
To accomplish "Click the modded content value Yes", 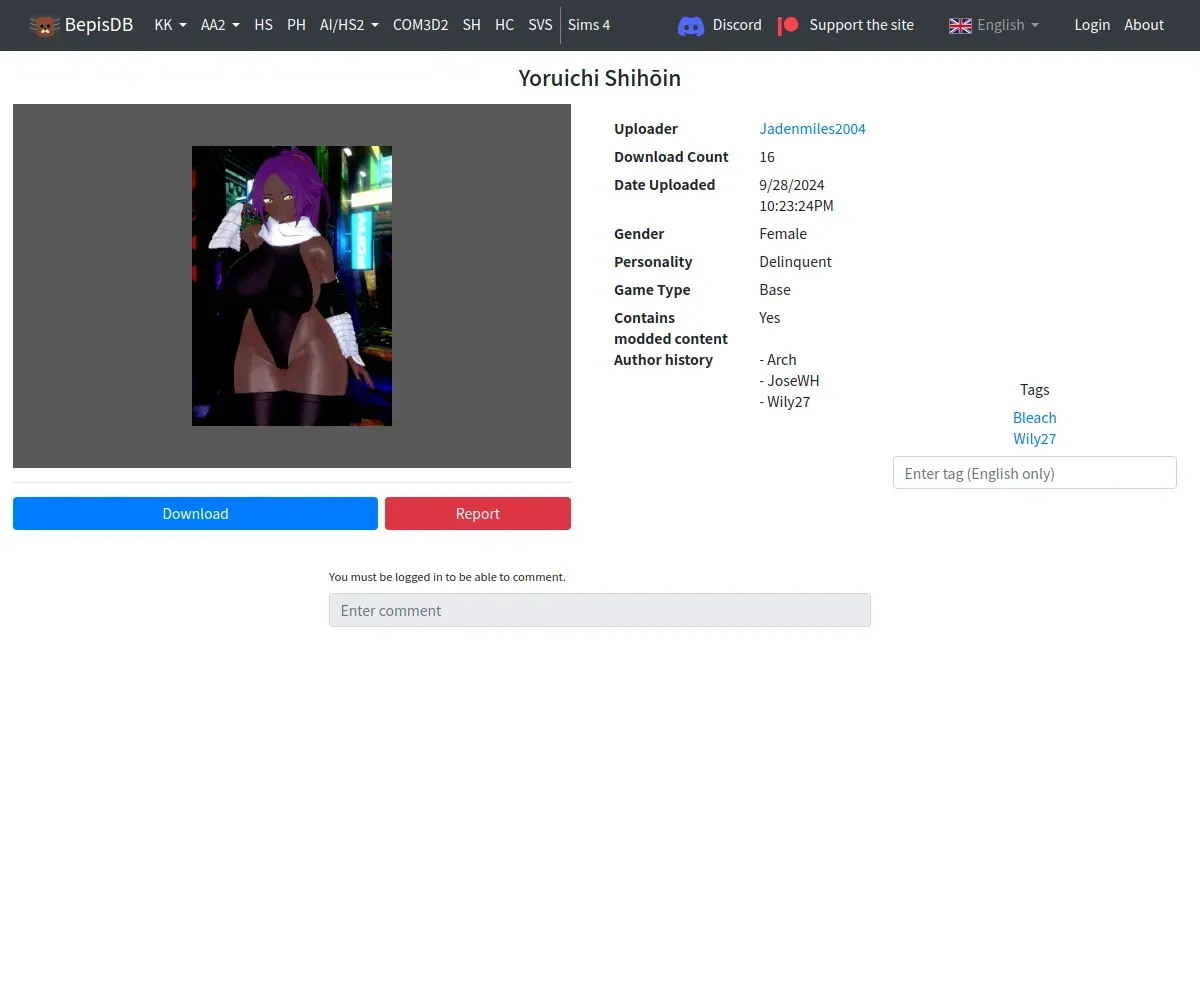I will pyautogui.click(x=770, y=318).
